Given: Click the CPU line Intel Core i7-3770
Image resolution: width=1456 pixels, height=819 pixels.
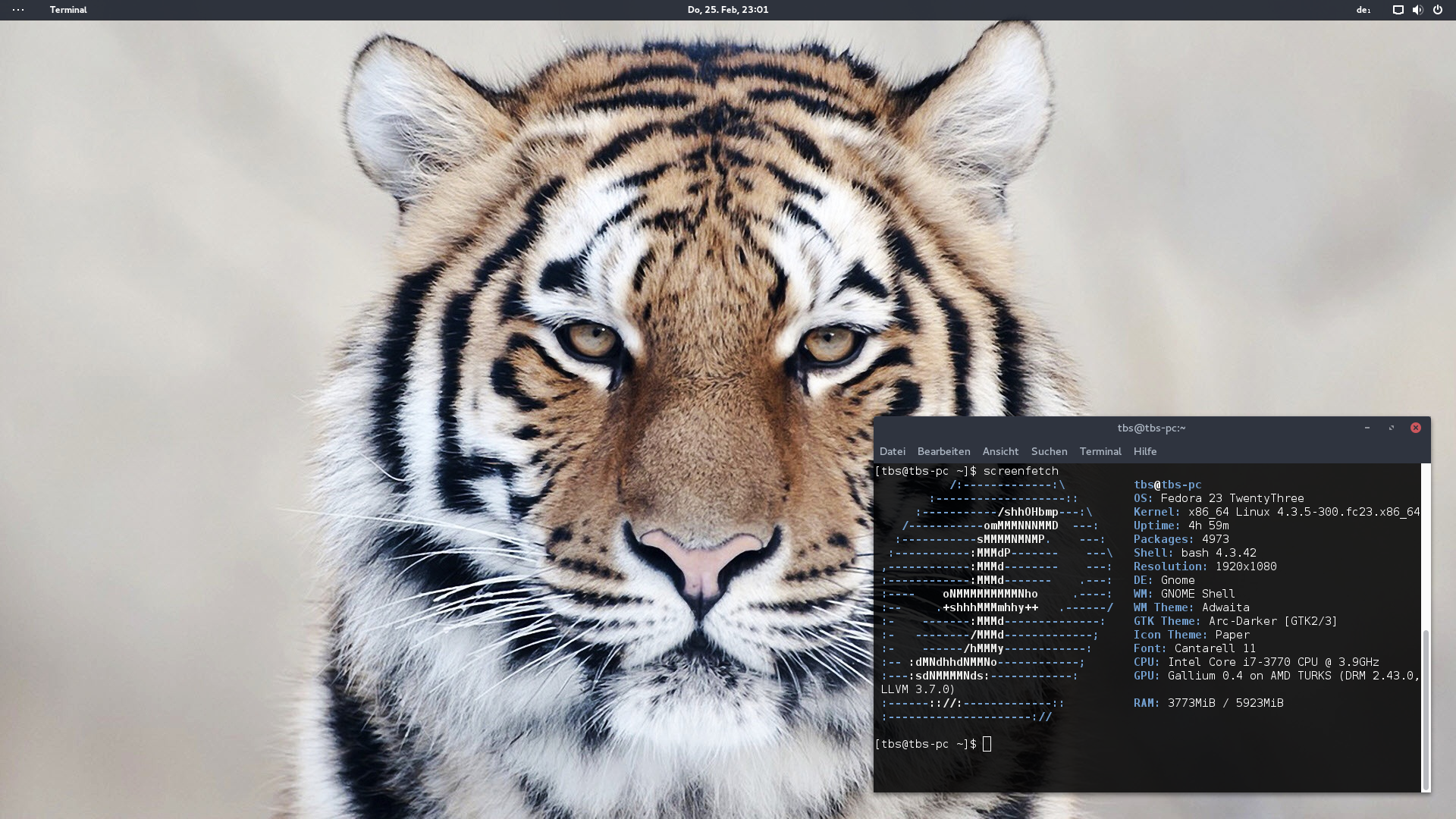Looking at the screenshot, I should click(x=1257, y=662).
